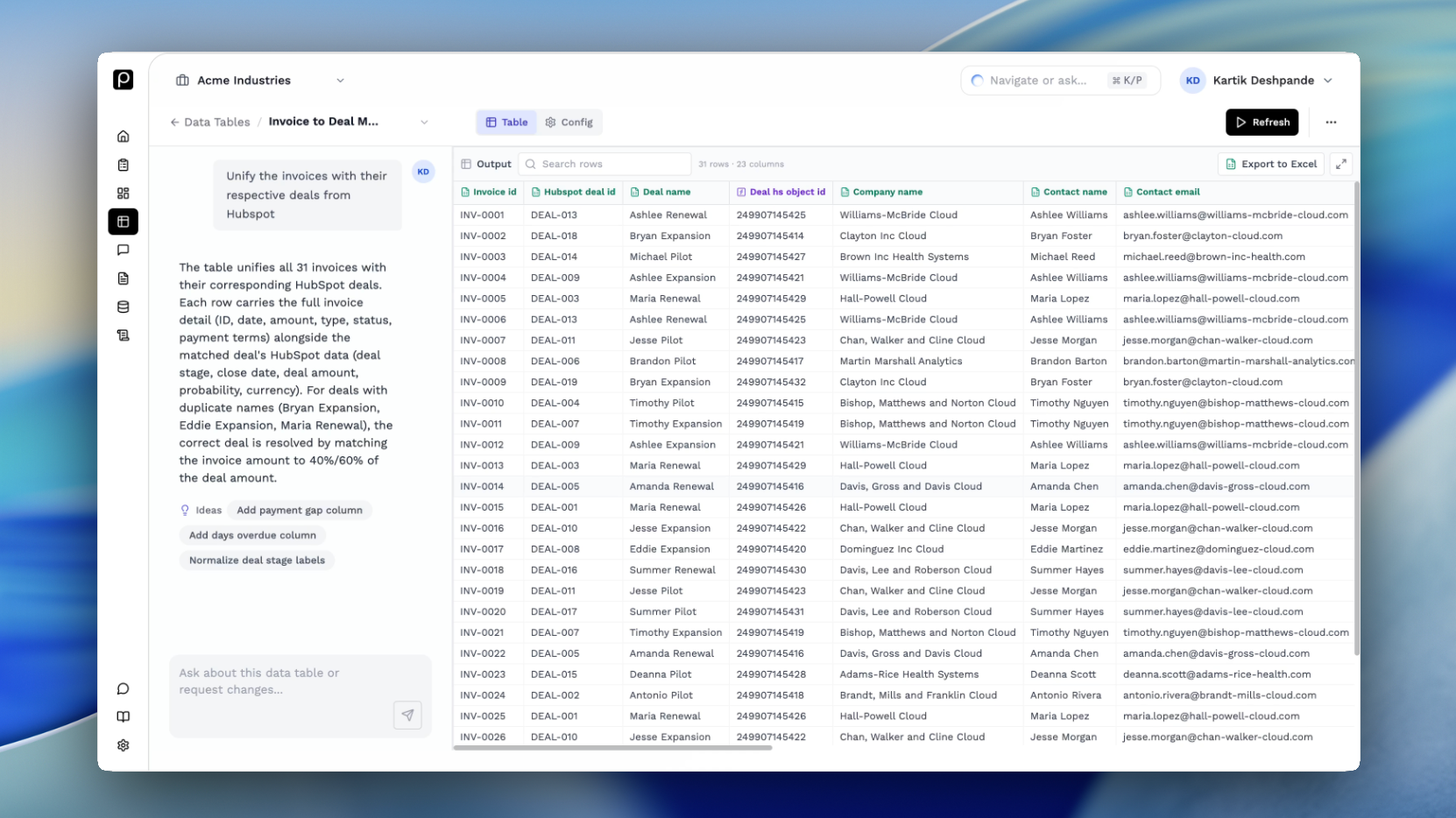Open the settings gear icon in the sidebar
The image size is (1456, 818).
point(124,745)
